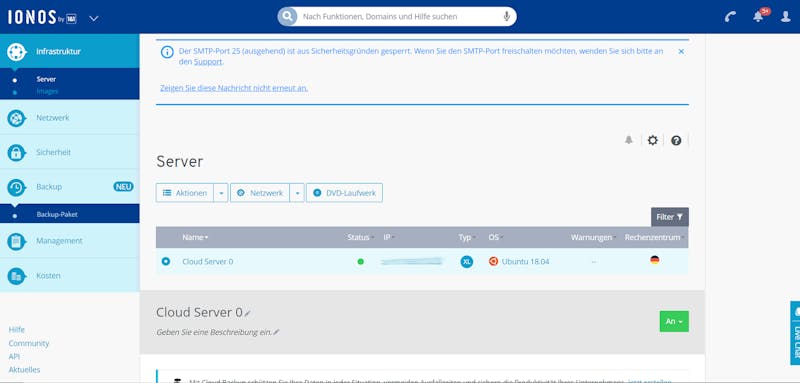
Task: Sort by the Rechenzentrum column header
Action: pos(655,238)
